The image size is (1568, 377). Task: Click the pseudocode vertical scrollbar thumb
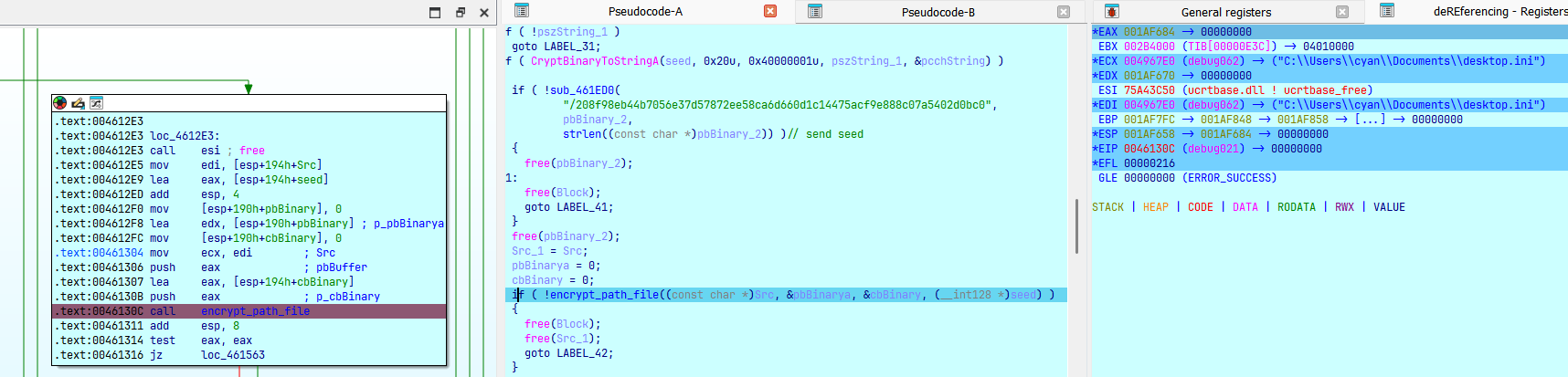coord(1076,225)
